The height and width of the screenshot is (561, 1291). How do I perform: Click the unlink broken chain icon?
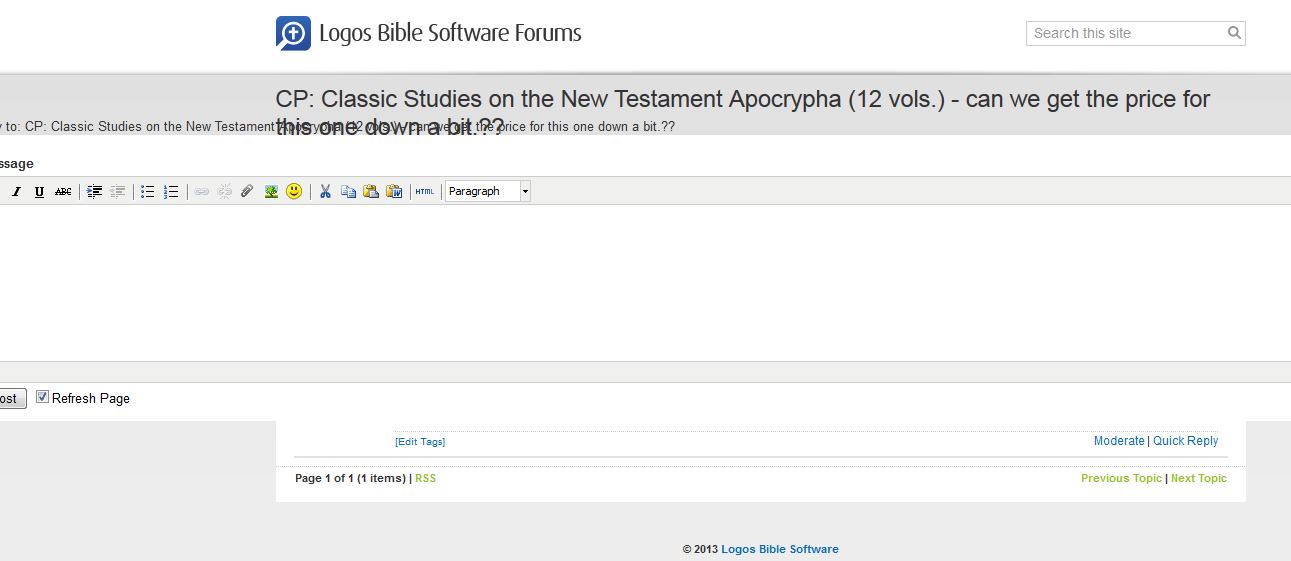point(225,191)
